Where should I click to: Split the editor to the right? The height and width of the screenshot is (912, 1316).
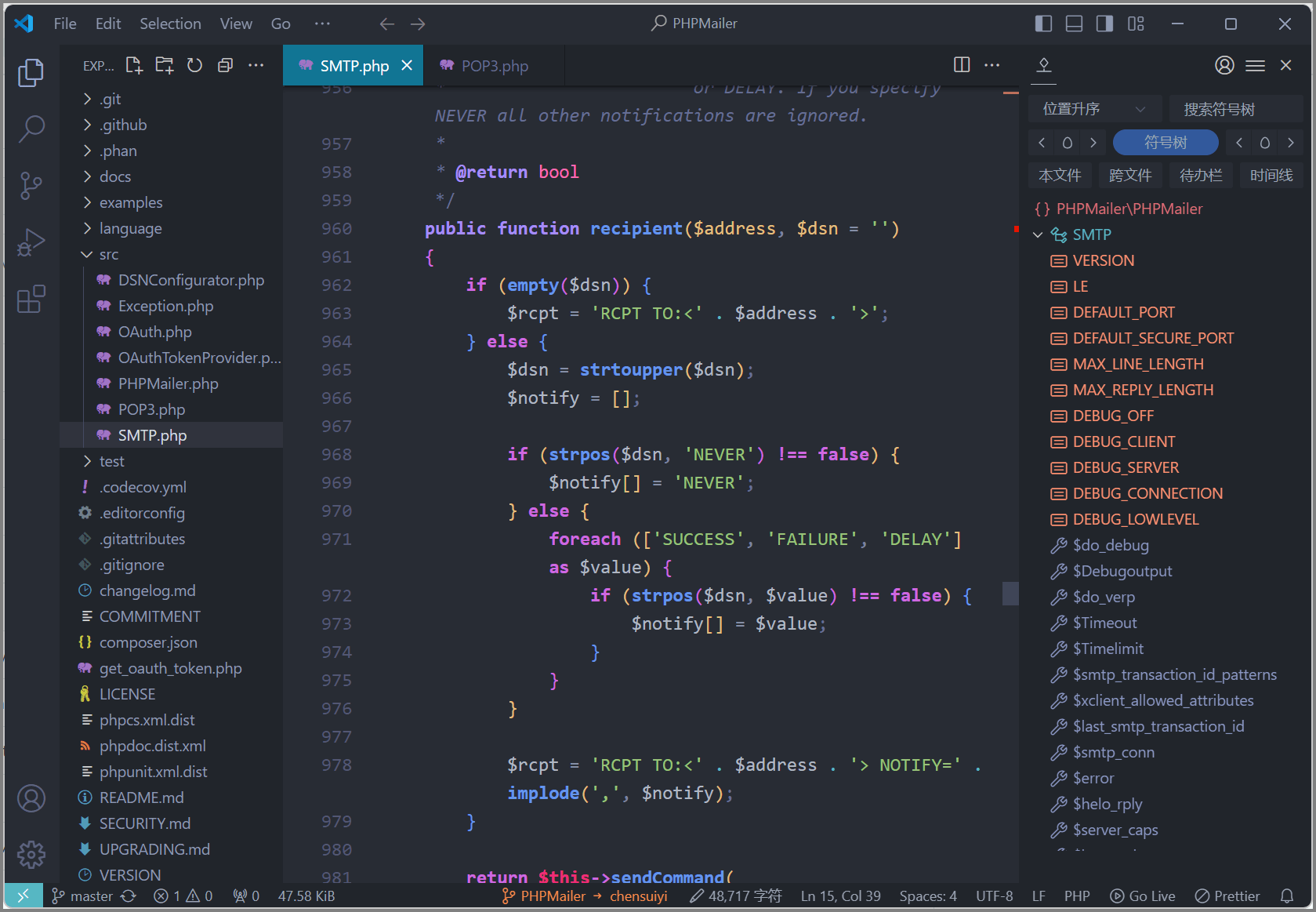pos(962,65)
